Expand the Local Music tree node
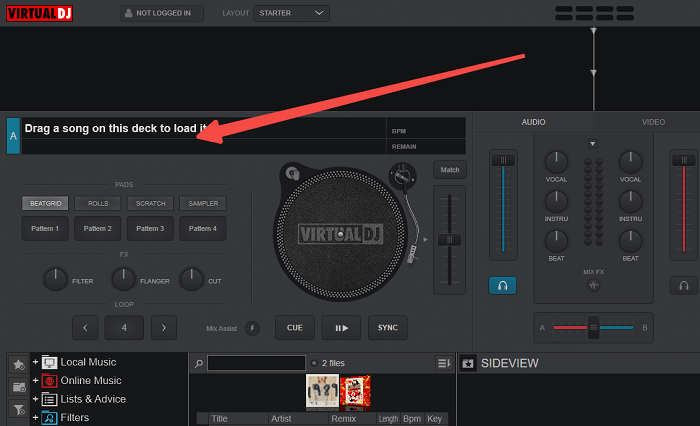This screenshot has width=700, height=426. (35, 362)
